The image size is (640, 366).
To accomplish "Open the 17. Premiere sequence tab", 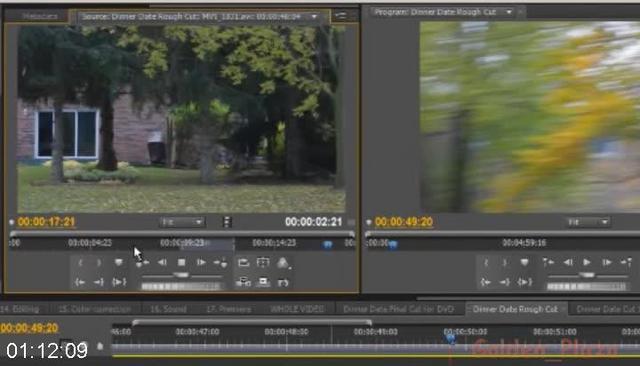I will [x=229, y=309].
